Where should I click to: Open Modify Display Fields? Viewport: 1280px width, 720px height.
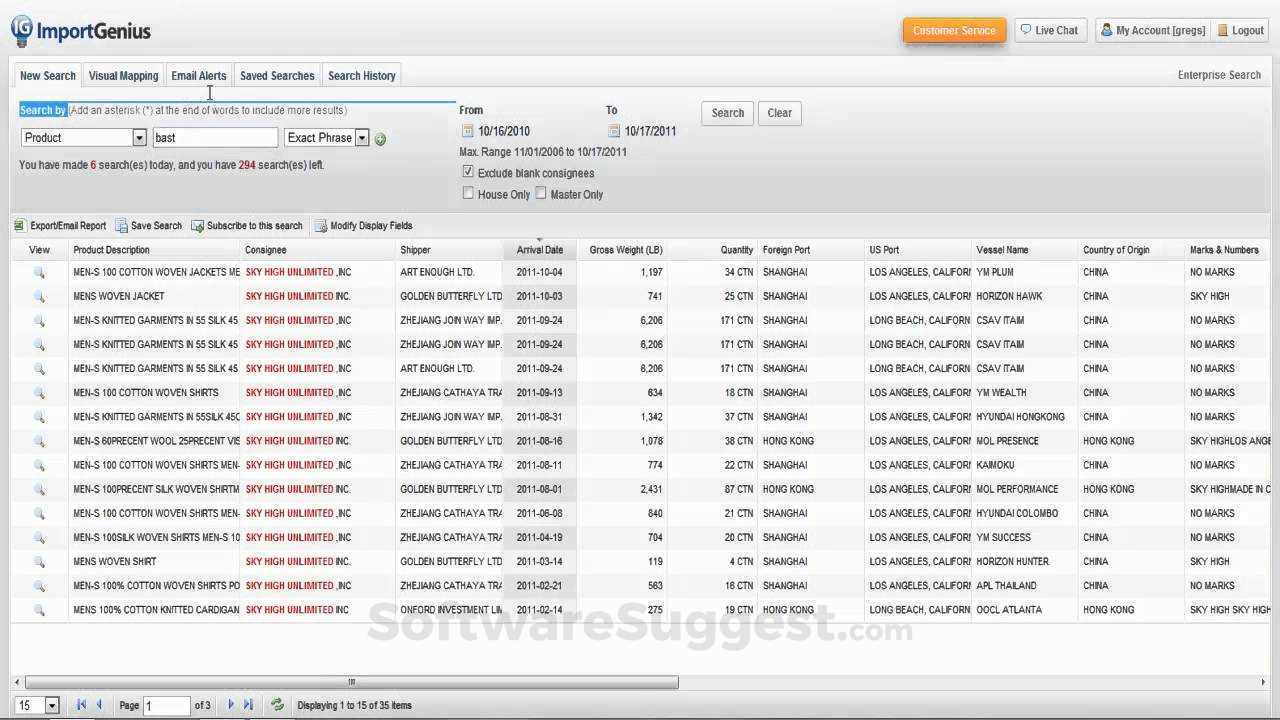click(x=322, y=225)
